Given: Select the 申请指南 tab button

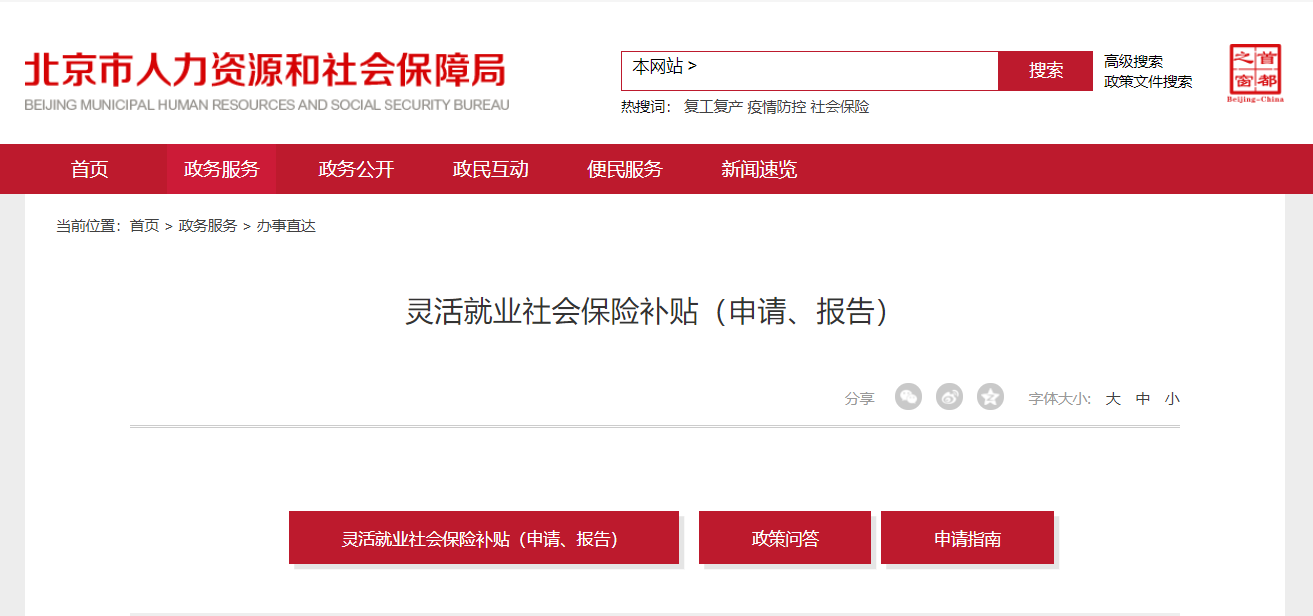Looking at the screenshot, I should coord(967,538).
